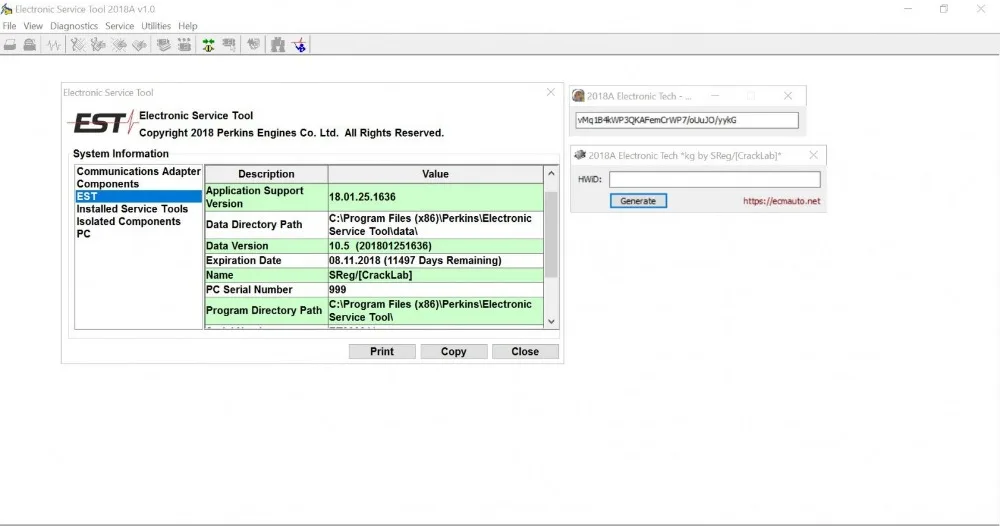Open Active Event Codes toolbar icon
1000x526 pixels.
point(119,45)
